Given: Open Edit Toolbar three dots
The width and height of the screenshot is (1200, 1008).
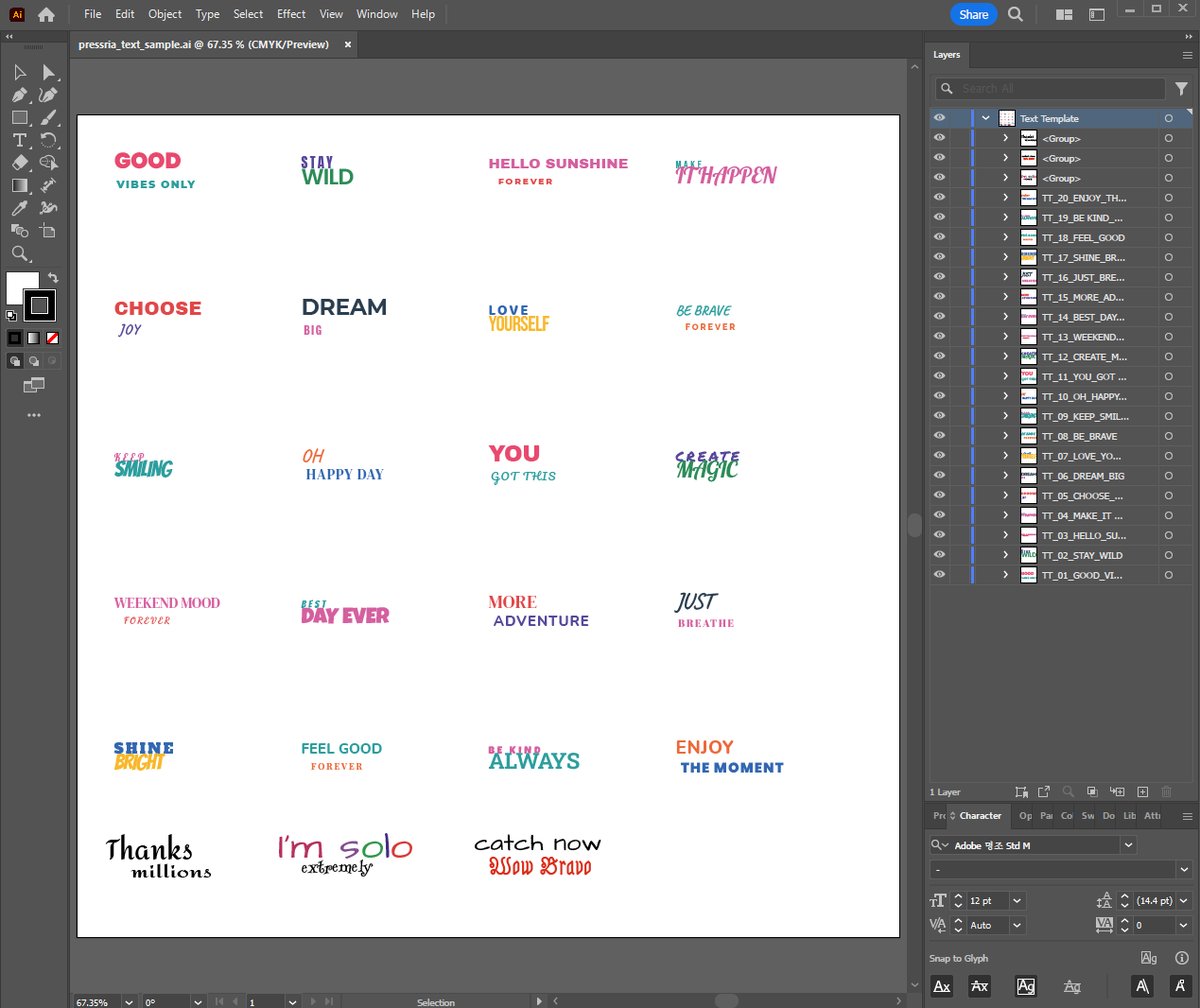Looking at the screenshot, I should coord(34,414).
